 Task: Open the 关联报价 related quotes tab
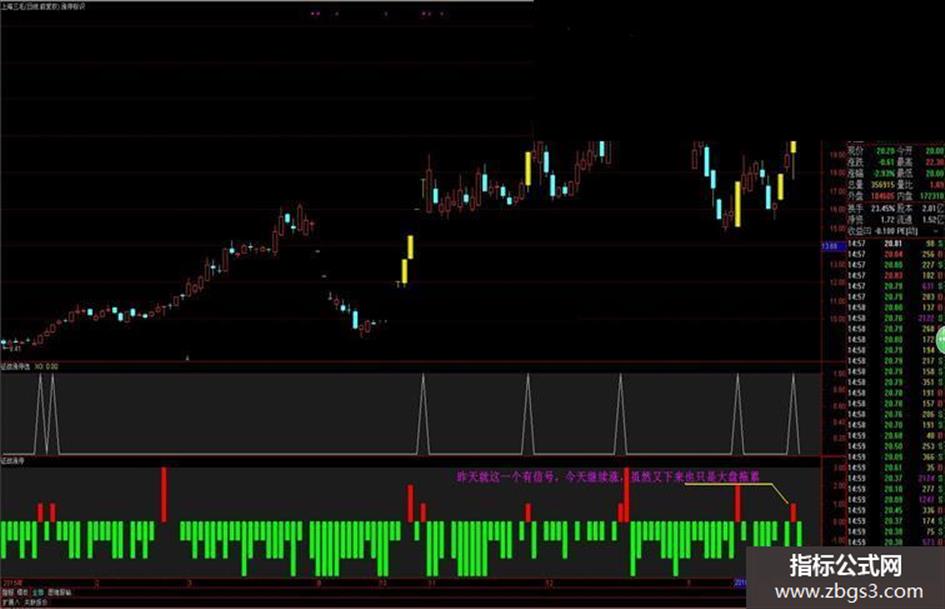click(x=36, y=602)
